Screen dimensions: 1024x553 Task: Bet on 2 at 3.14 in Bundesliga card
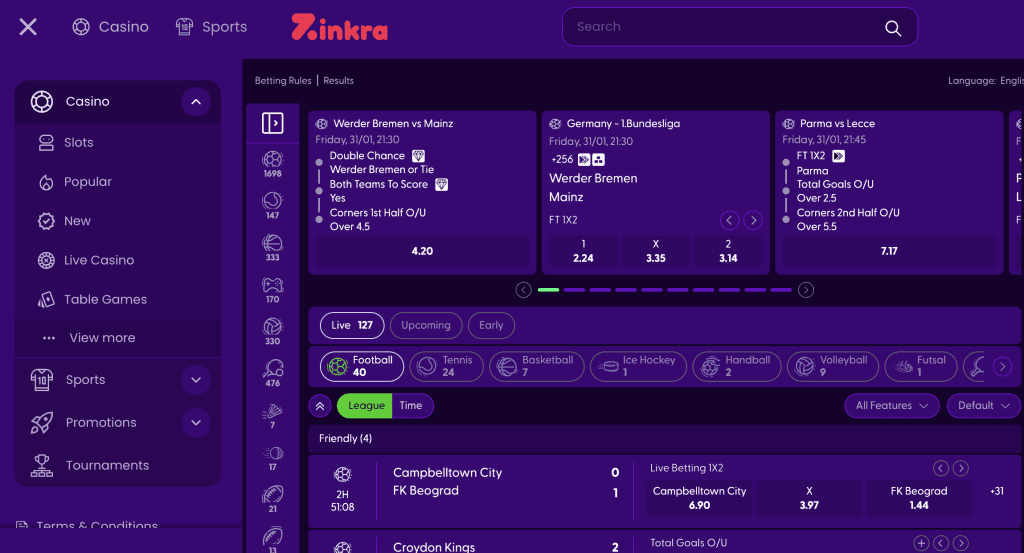pos(728,251)
